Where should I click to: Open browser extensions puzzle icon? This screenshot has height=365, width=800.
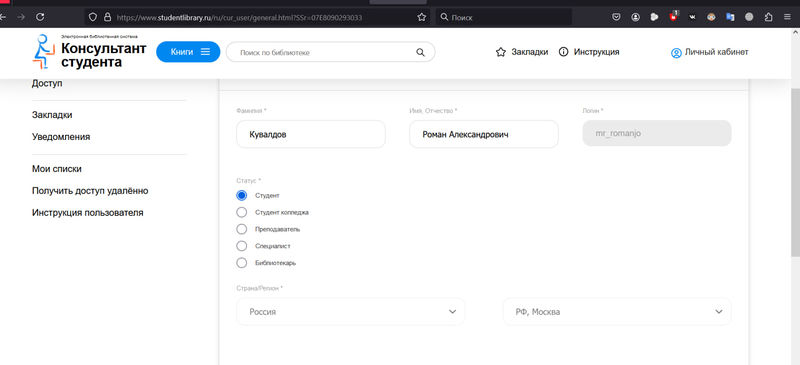pyautogui.click(x=768, y=17)
